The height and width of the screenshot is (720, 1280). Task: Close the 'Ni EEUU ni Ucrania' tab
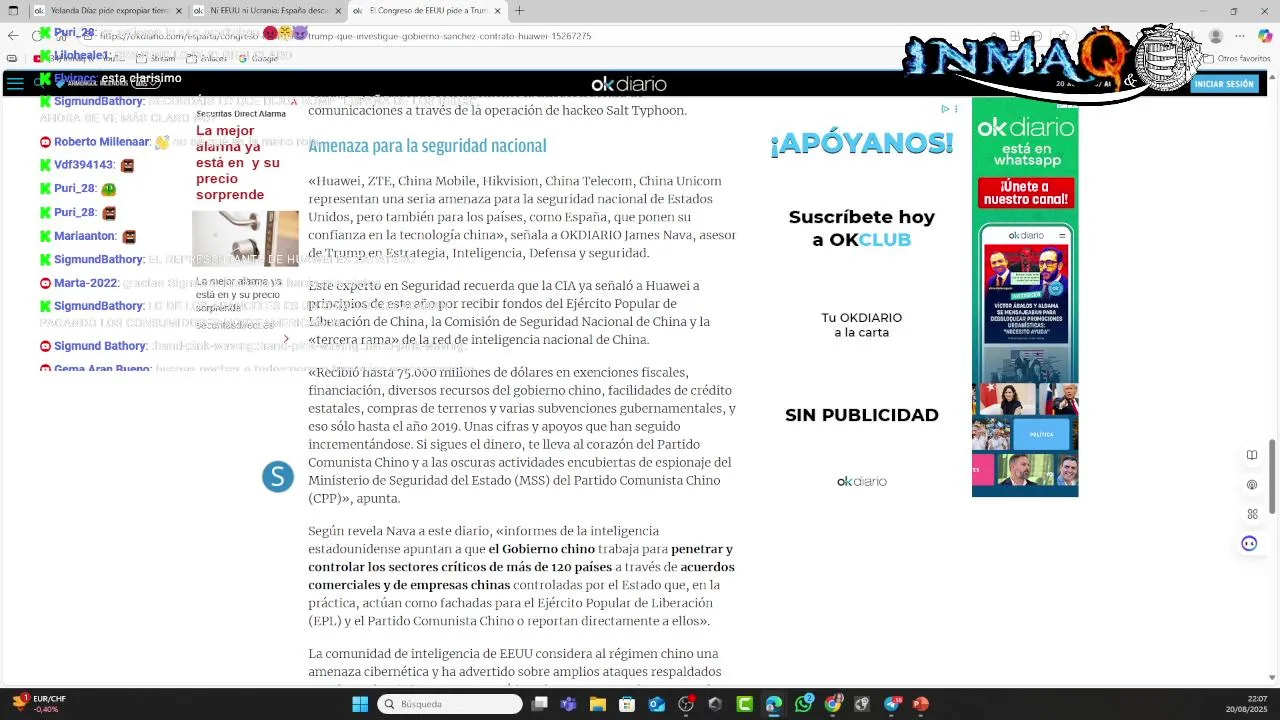[338, 11]
